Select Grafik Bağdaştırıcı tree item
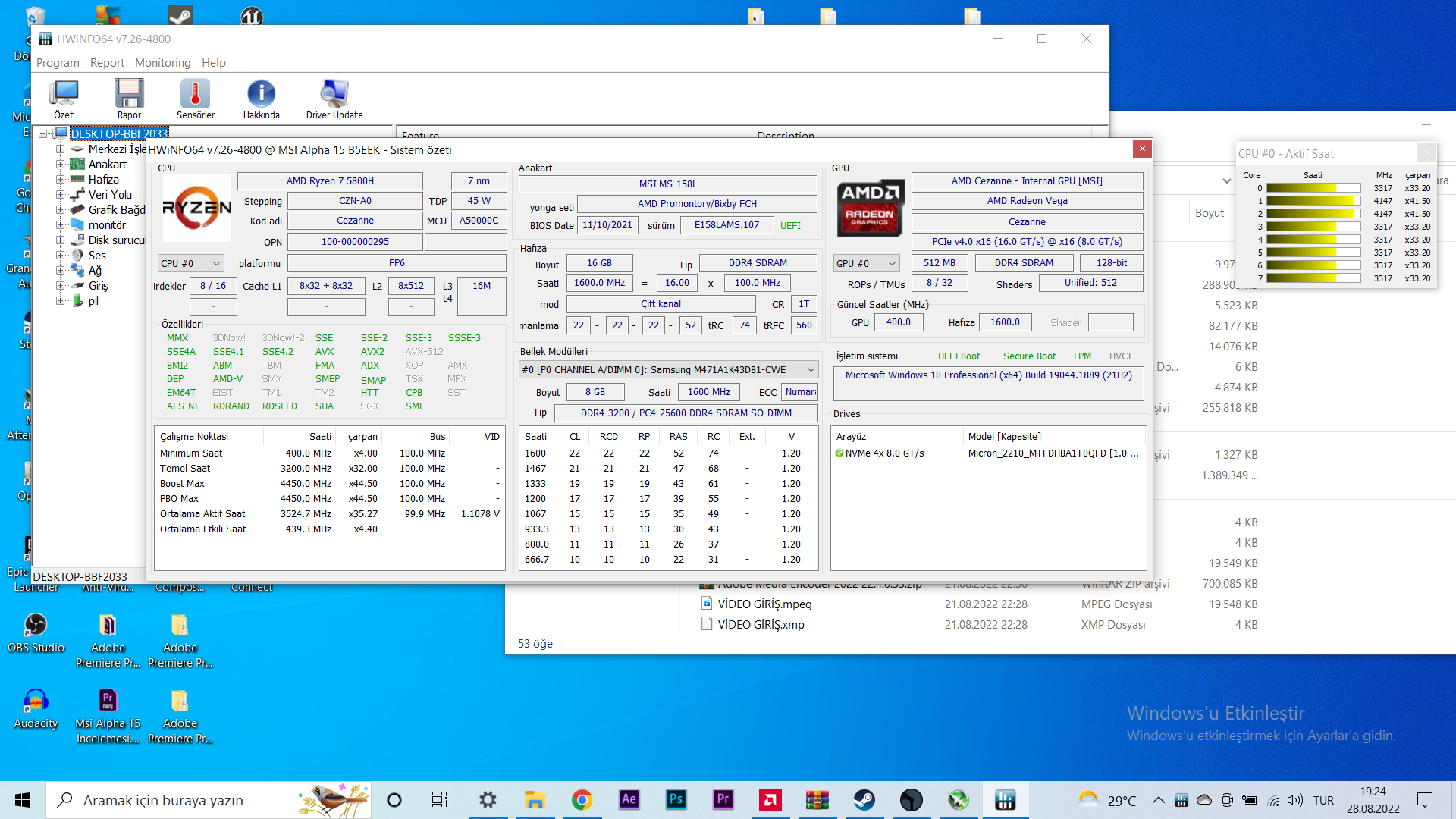The image size is (1456, 819). tap(117, 209)
